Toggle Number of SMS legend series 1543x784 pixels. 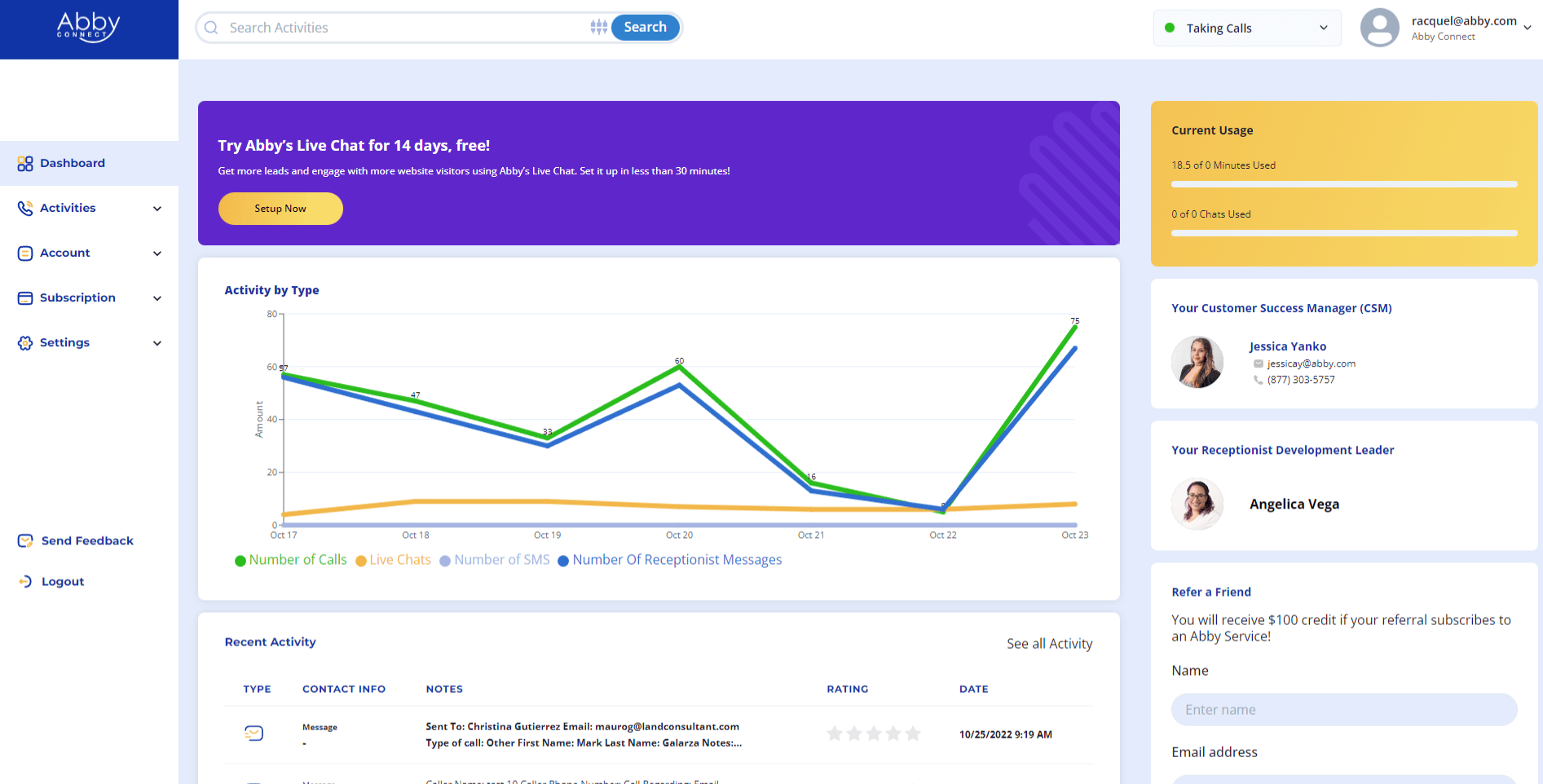click(x=495, y=560)
